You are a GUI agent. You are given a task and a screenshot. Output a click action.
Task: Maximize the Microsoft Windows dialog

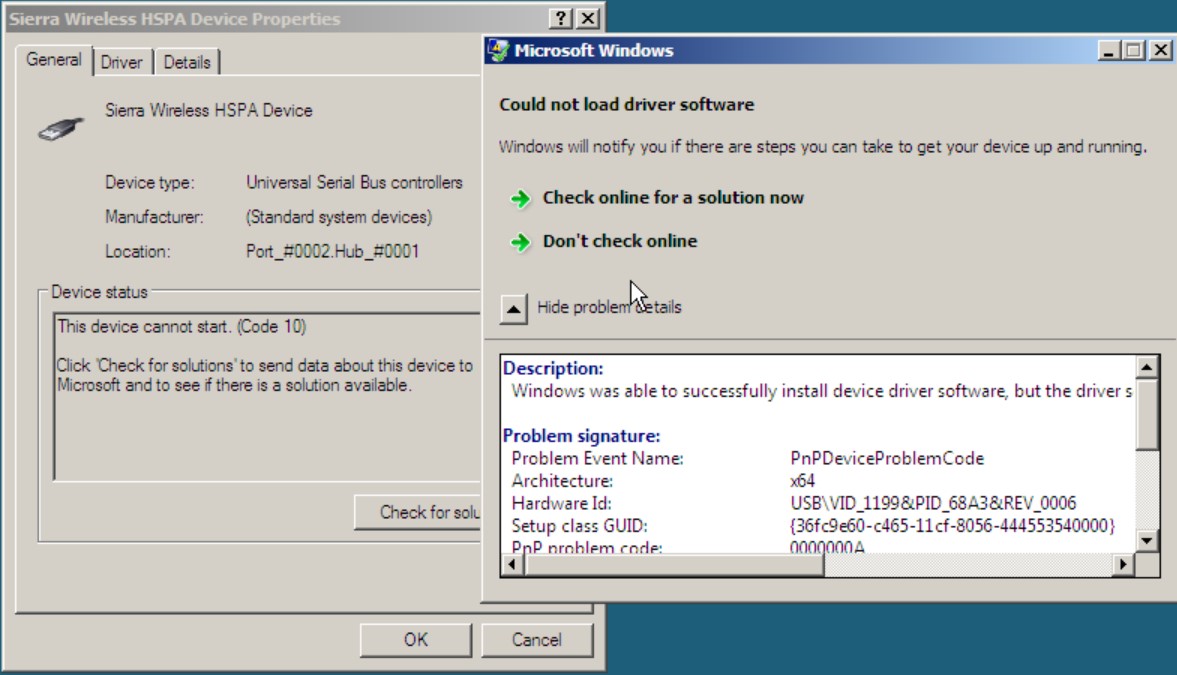coord(1134,51)
